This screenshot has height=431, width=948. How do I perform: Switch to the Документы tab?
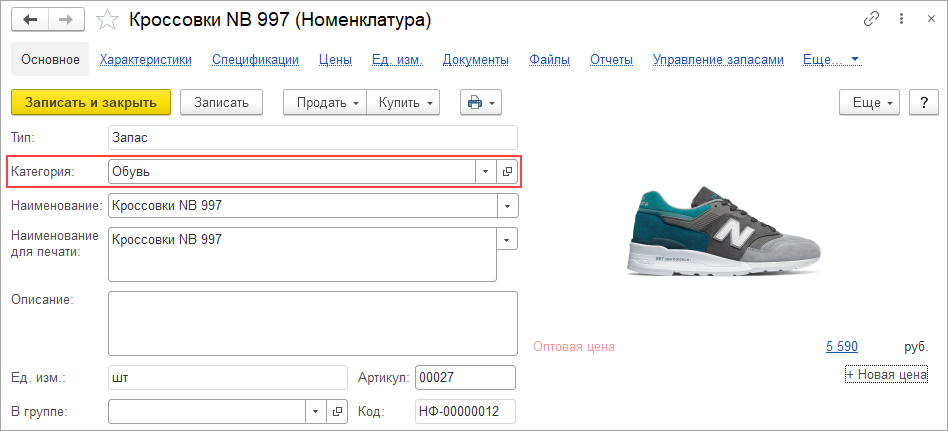click(x=476, y=59)
